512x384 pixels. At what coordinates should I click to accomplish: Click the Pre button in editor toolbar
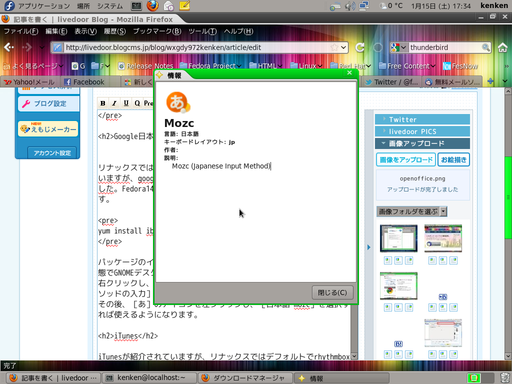pos(148,103)
